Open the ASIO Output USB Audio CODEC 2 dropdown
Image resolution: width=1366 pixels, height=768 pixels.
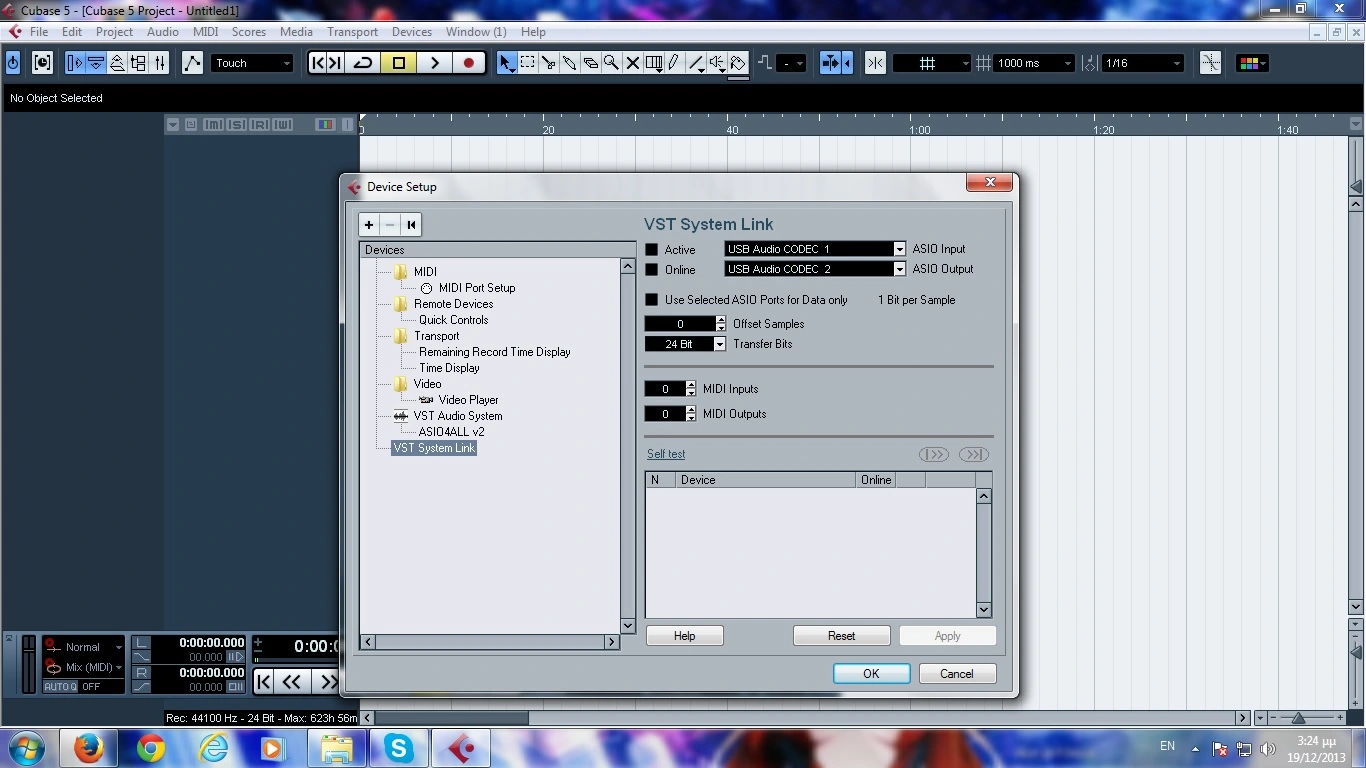[815, 269]
